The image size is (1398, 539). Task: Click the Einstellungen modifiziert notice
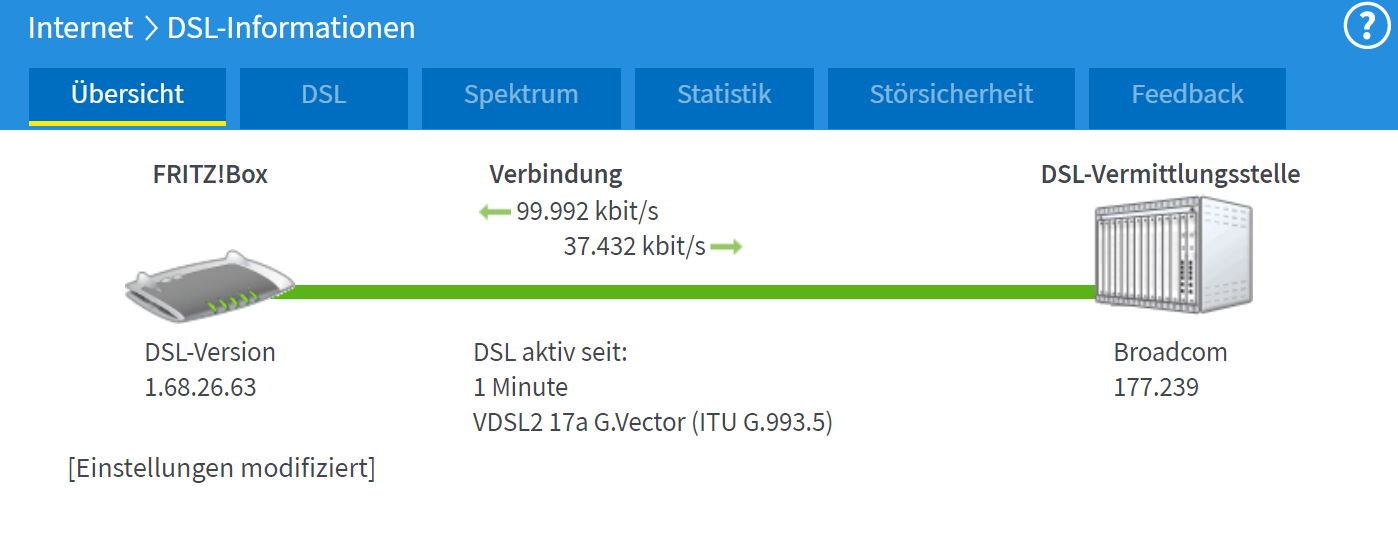tap(222, 468)
